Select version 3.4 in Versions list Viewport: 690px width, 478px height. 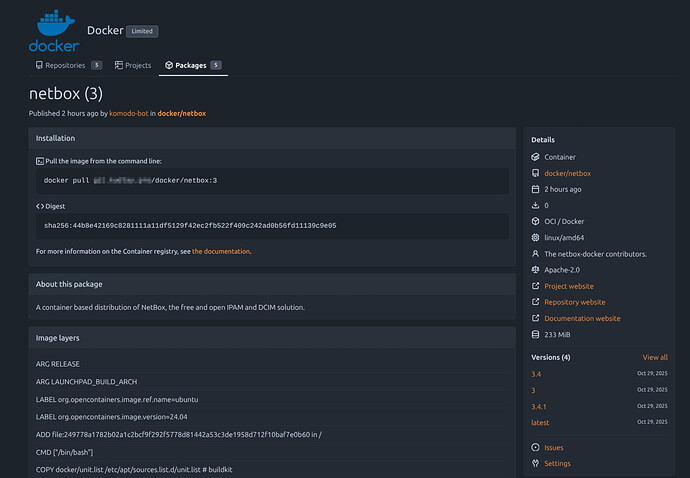coord(537,374)
